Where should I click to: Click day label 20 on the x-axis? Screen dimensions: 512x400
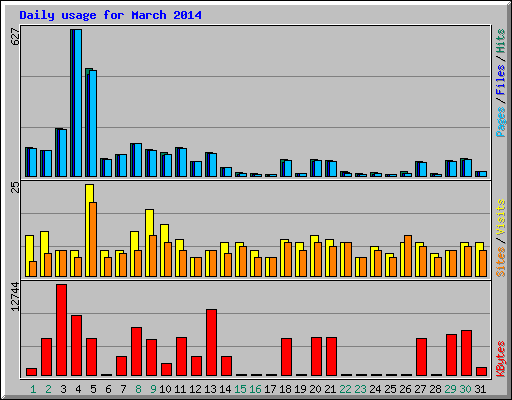(315, 389)
